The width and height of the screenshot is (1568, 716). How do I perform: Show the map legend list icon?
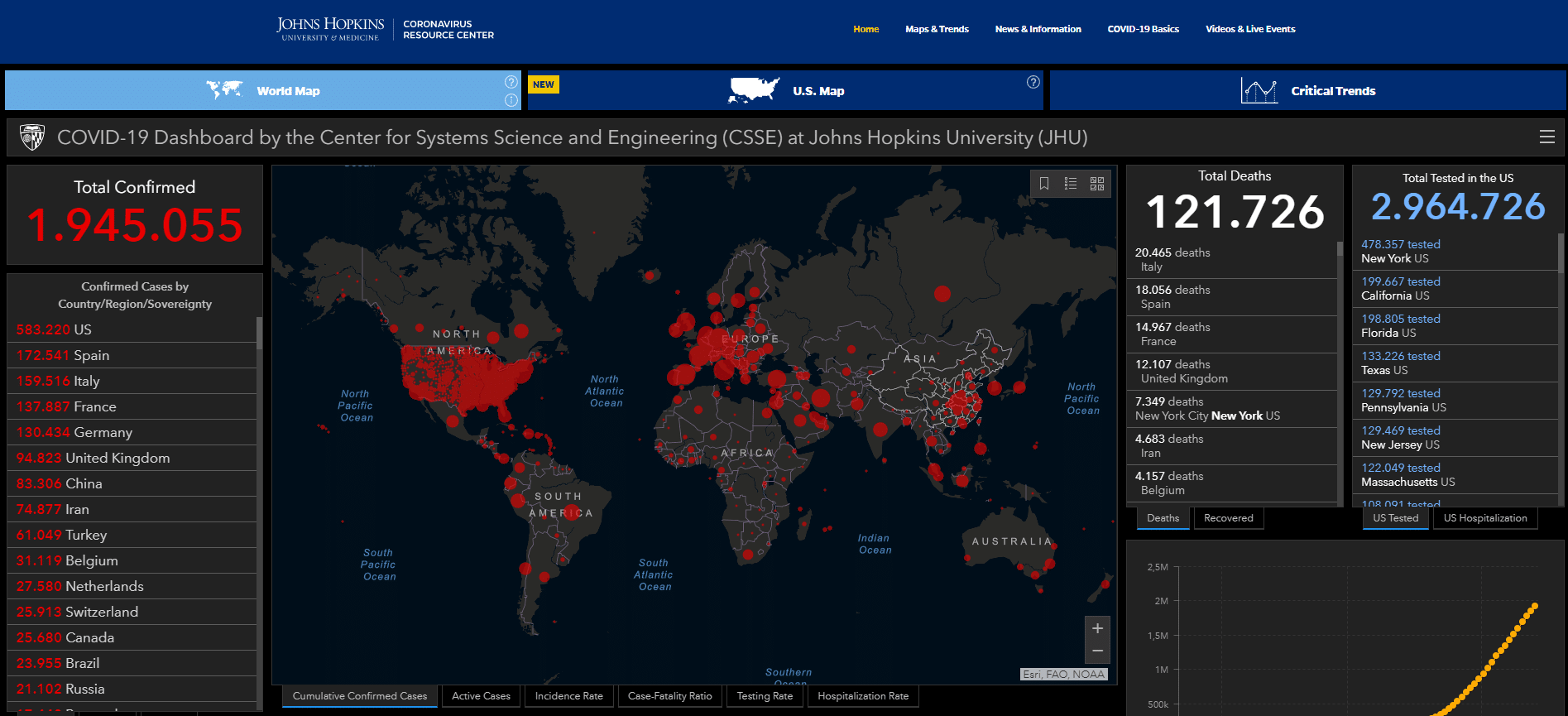click(1071, 184)
